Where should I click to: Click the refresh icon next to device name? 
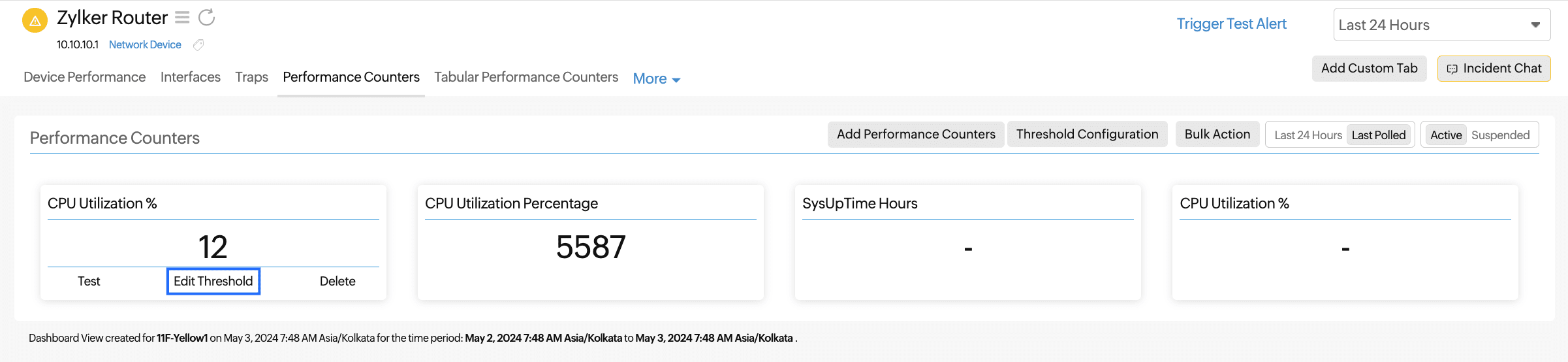(x=206, y=18)
